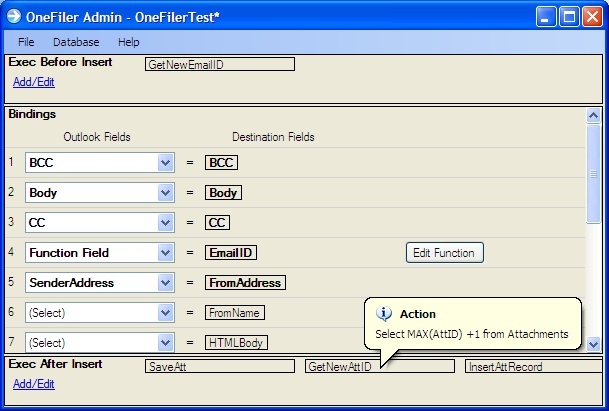
Task: Click the BCC destination field
Action: [221, 162]
